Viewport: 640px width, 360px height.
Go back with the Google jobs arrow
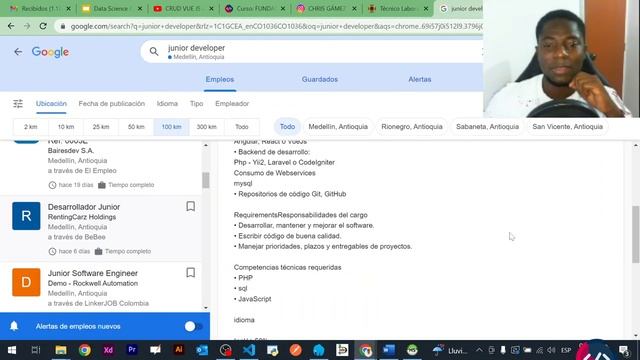18,52
